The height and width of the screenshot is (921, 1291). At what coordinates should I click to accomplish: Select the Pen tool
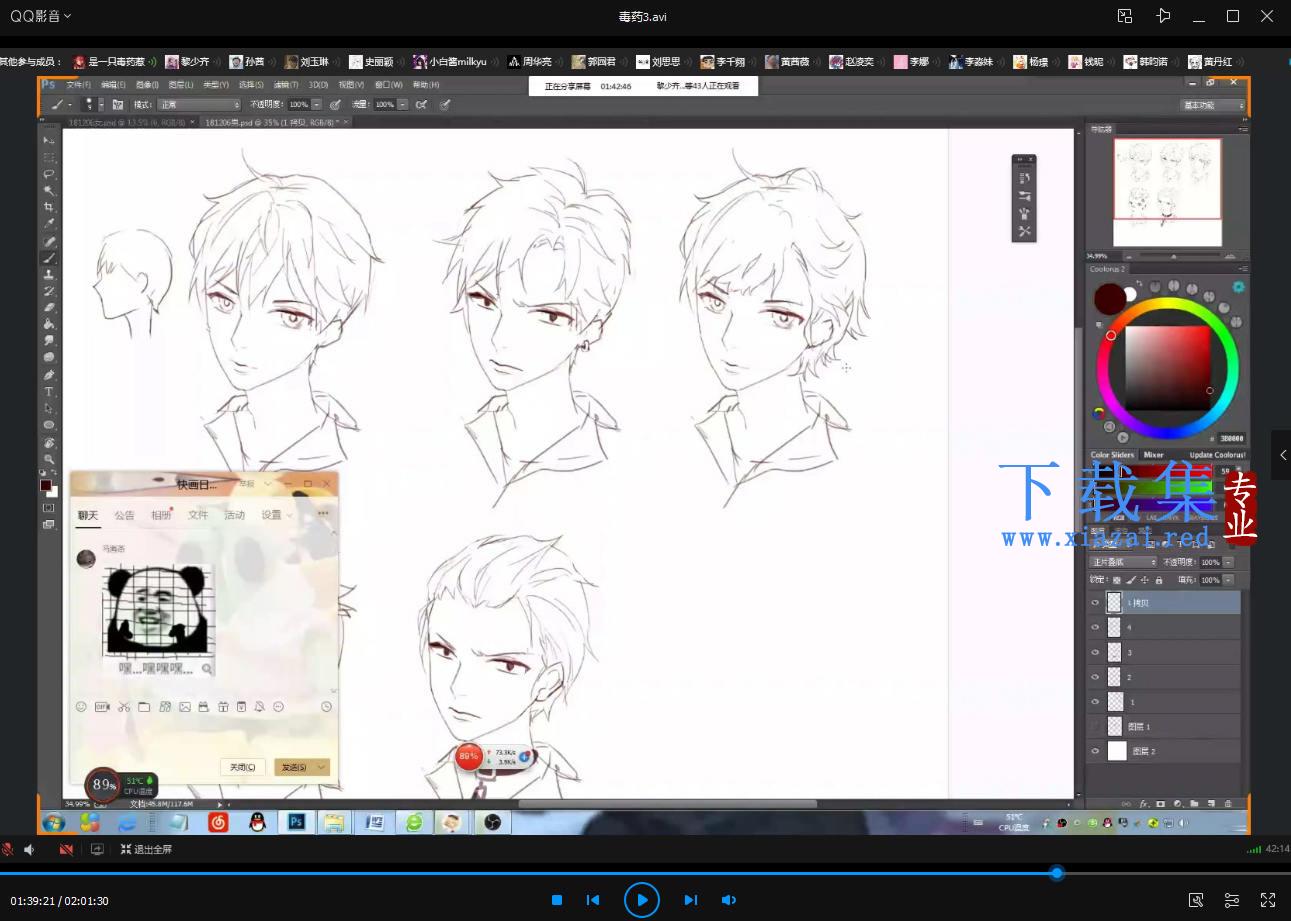coord(49,374)
